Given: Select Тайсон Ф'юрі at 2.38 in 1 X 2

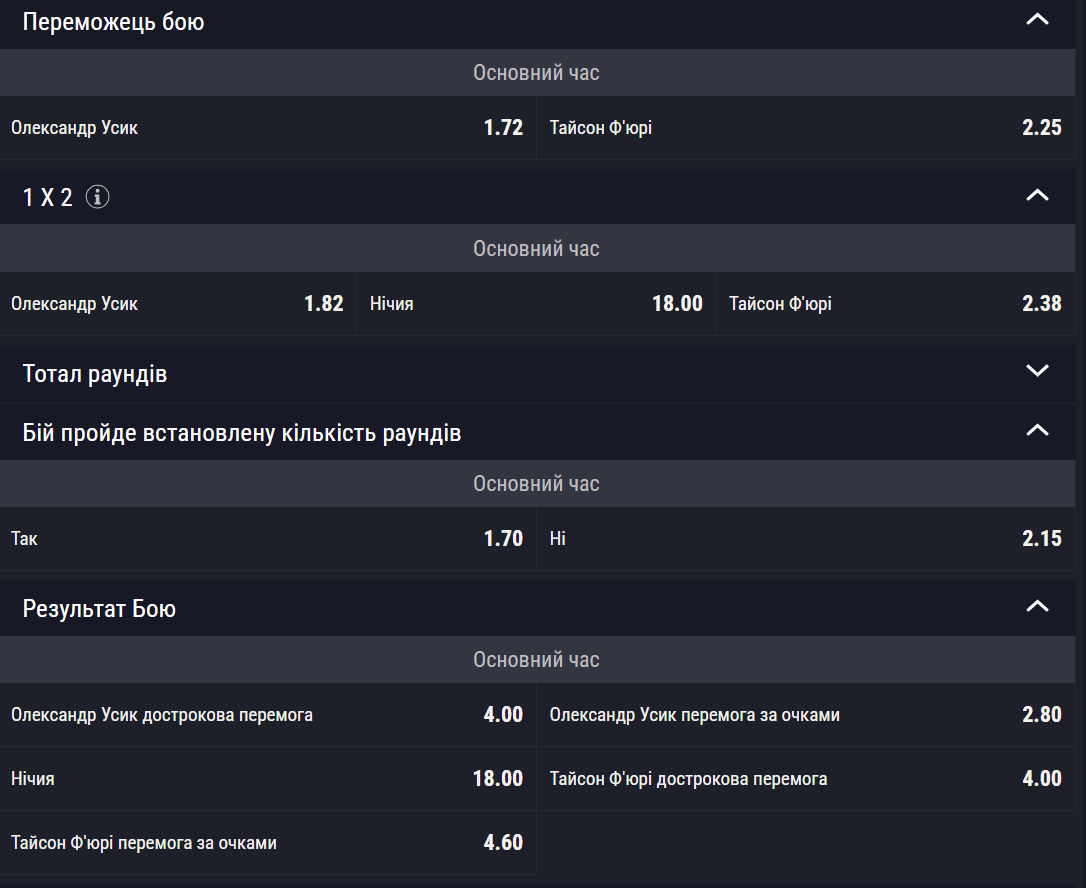Looking at the screenshot, I should 895,304.
